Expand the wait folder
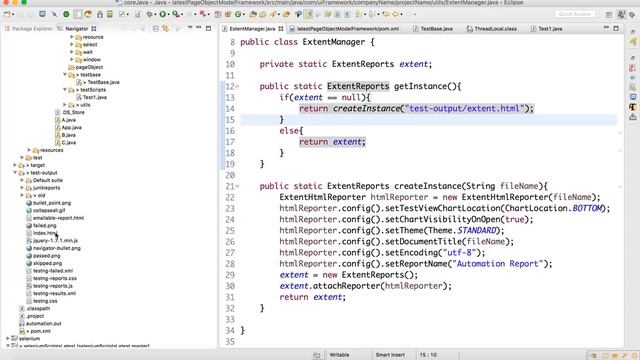 (x=72, y=52)
